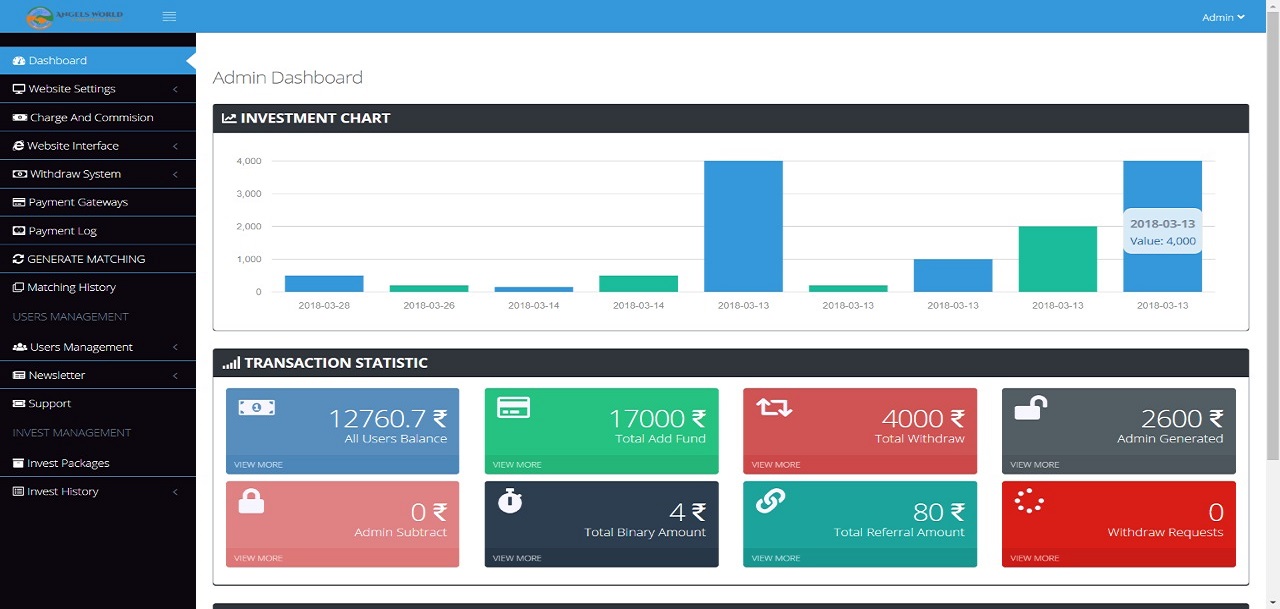
Task: Click the credit card icon on Total Add Fund
Action: pyautogui.click(x=514, y=408)
